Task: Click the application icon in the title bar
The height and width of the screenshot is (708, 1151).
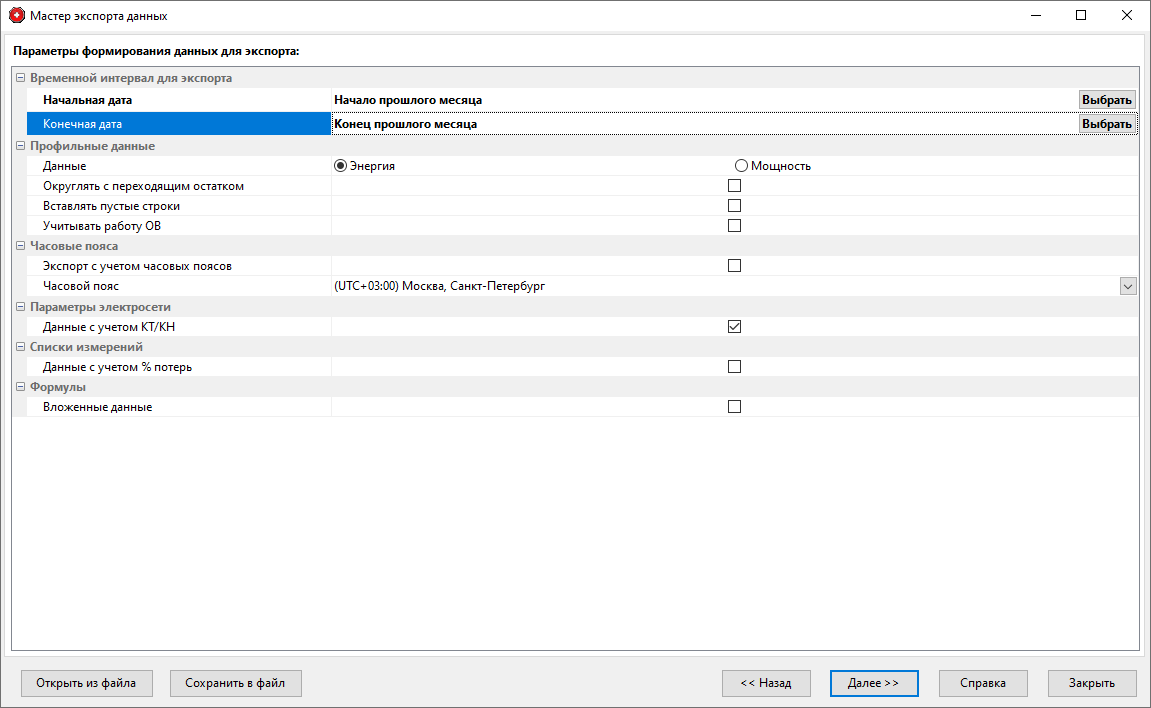Action: (15, 15)
